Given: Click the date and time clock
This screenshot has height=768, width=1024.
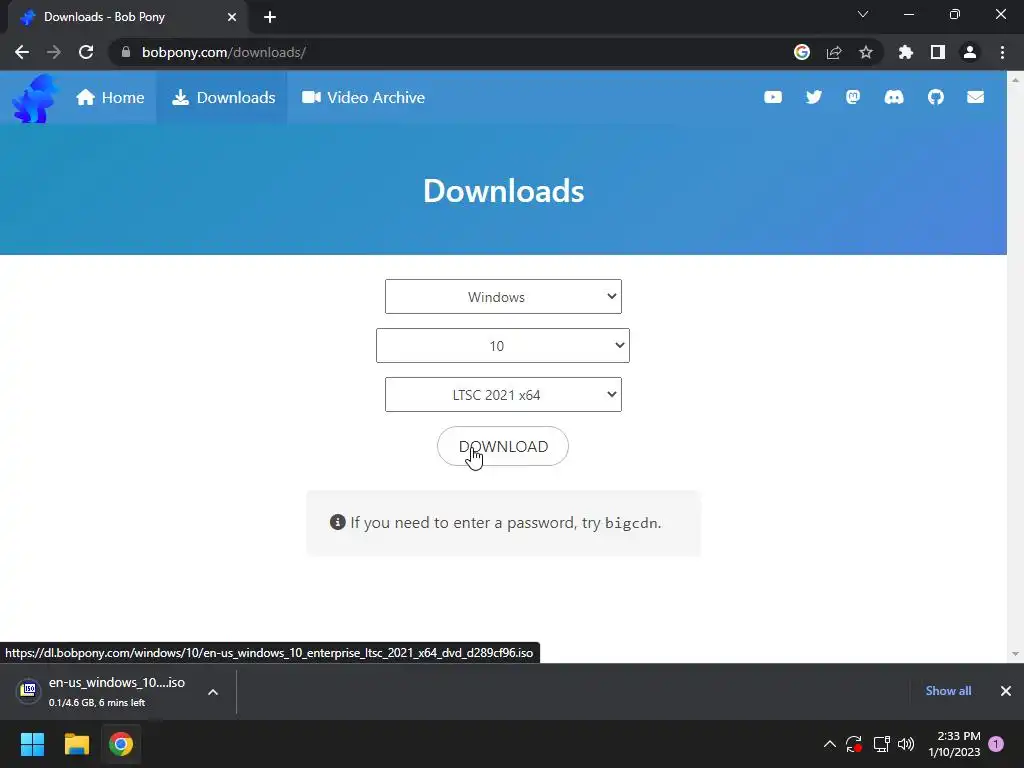Looking at the screenshot, I should 954,744.
